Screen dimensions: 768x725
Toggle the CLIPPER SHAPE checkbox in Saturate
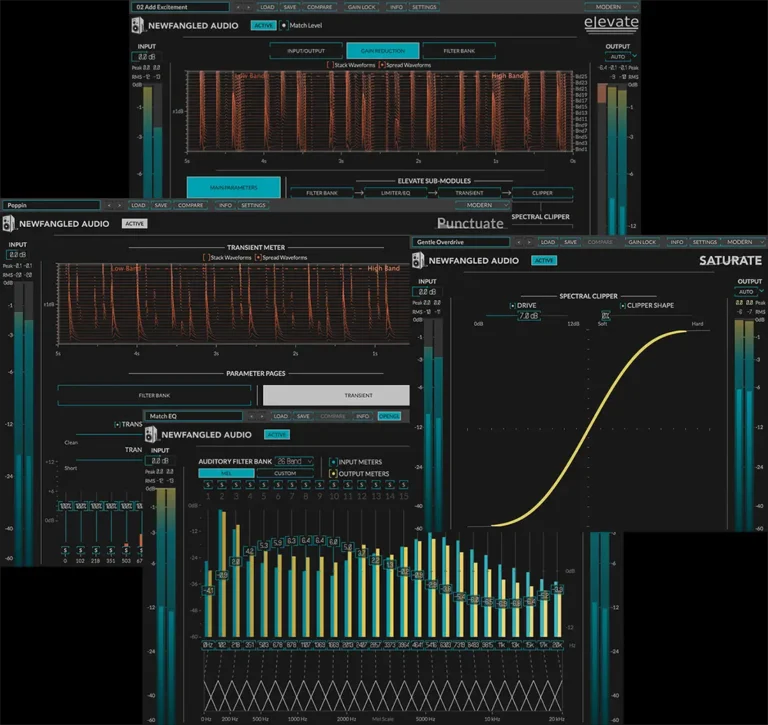pyautogui.click(x=623, y=305)
